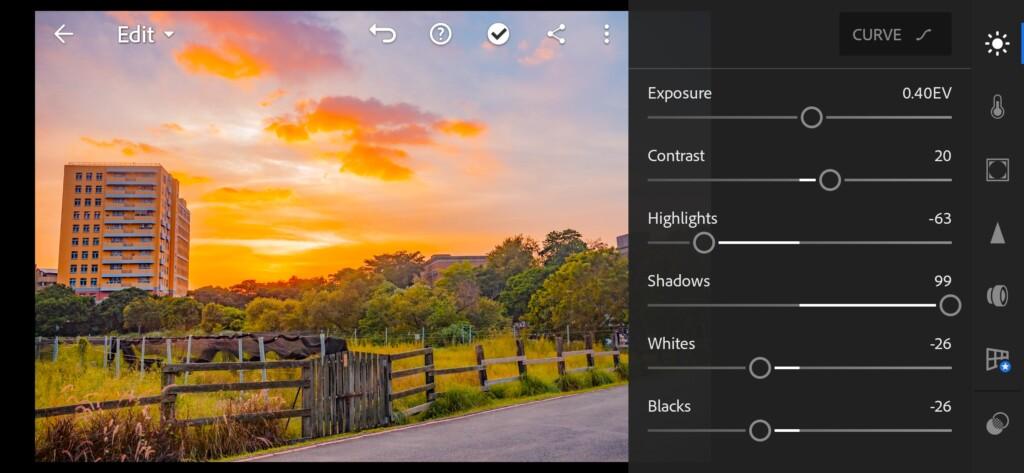1024x473 pixels.
Task: Open the tone CURVE editor
Action: (895, 34)
